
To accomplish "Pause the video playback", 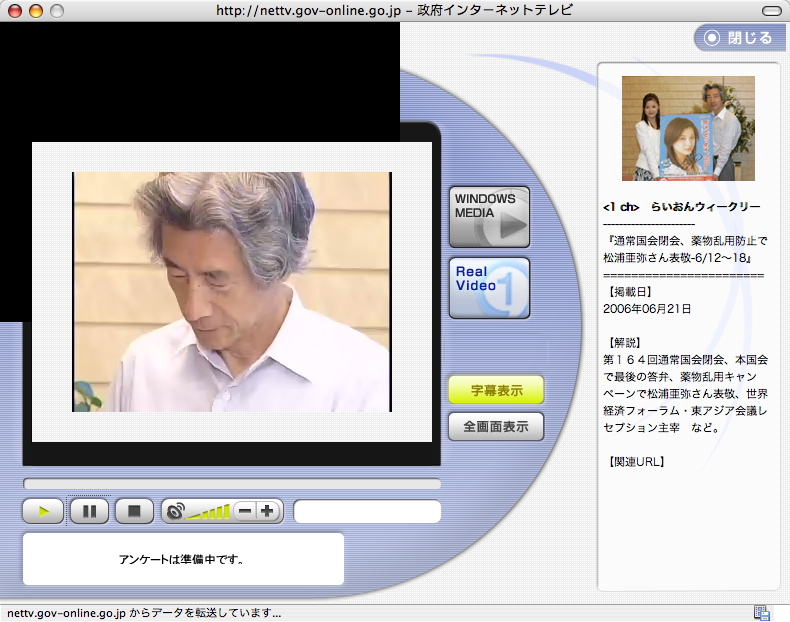I will pos(89,512).
